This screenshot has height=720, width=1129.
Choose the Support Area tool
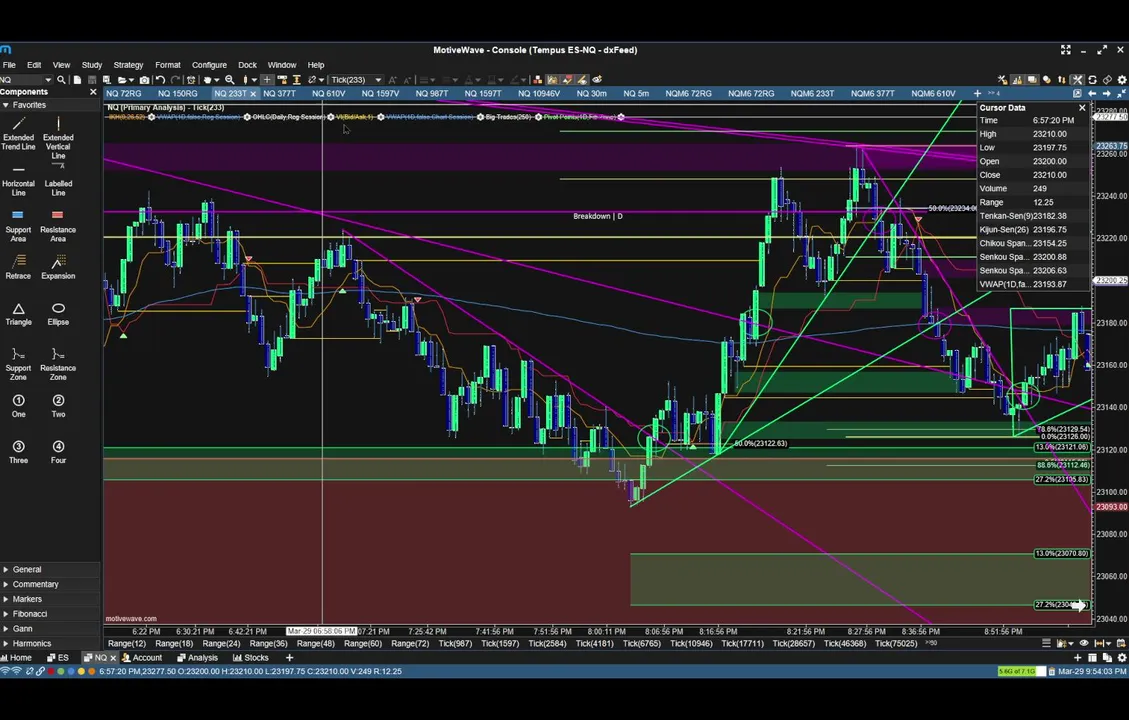click(19, 226)
